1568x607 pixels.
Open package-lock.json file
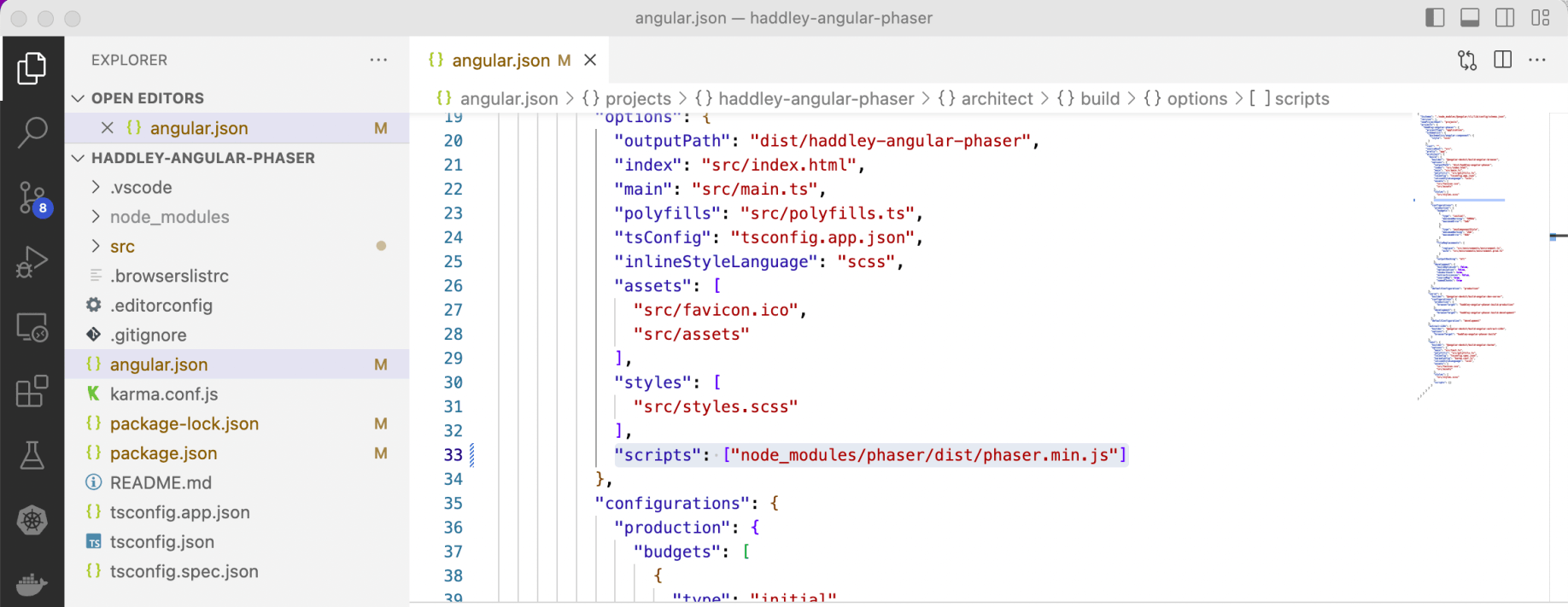[237, 423]
